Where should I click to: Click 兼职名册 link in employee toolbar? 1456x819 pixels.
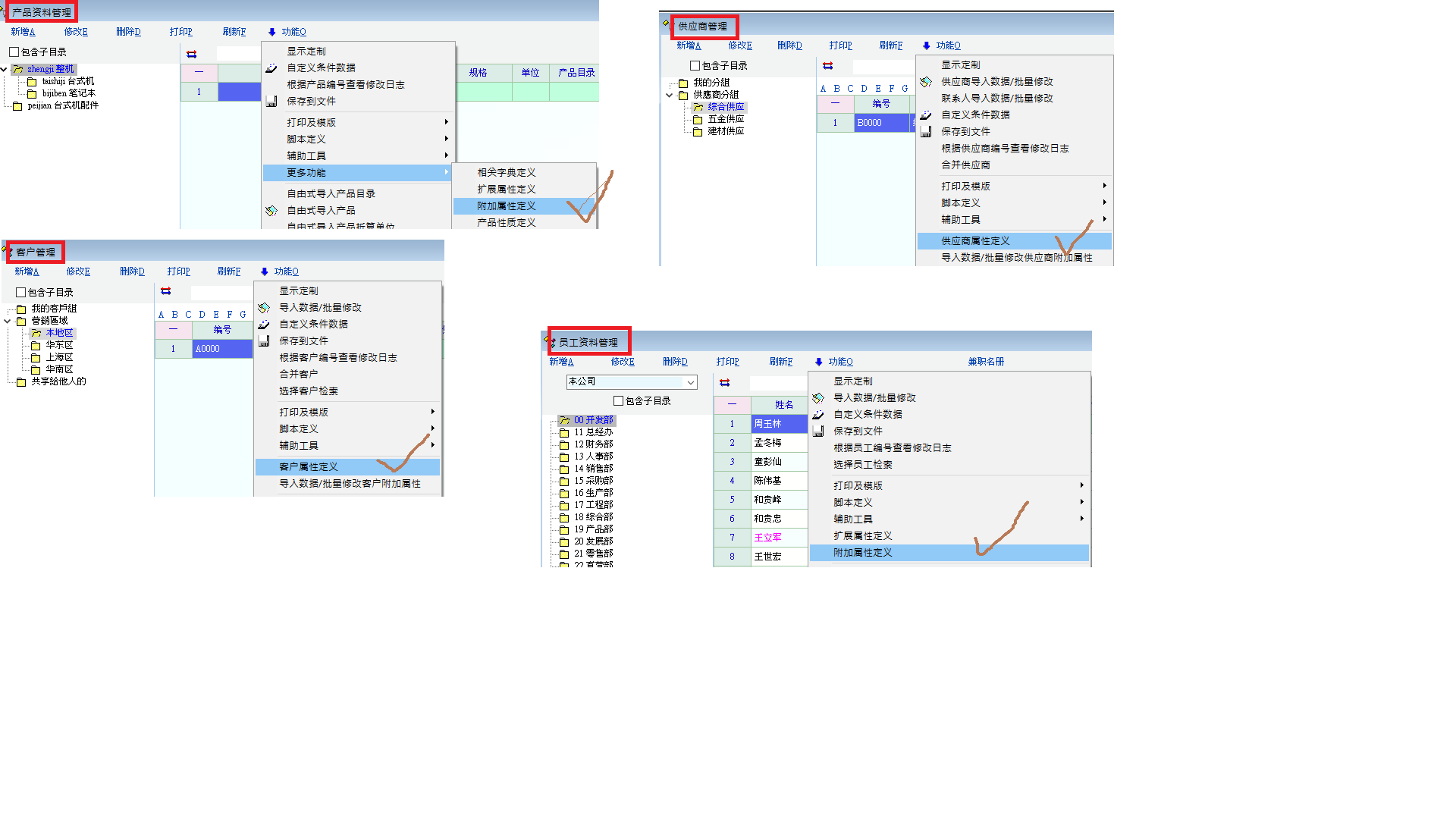(985, 362)
